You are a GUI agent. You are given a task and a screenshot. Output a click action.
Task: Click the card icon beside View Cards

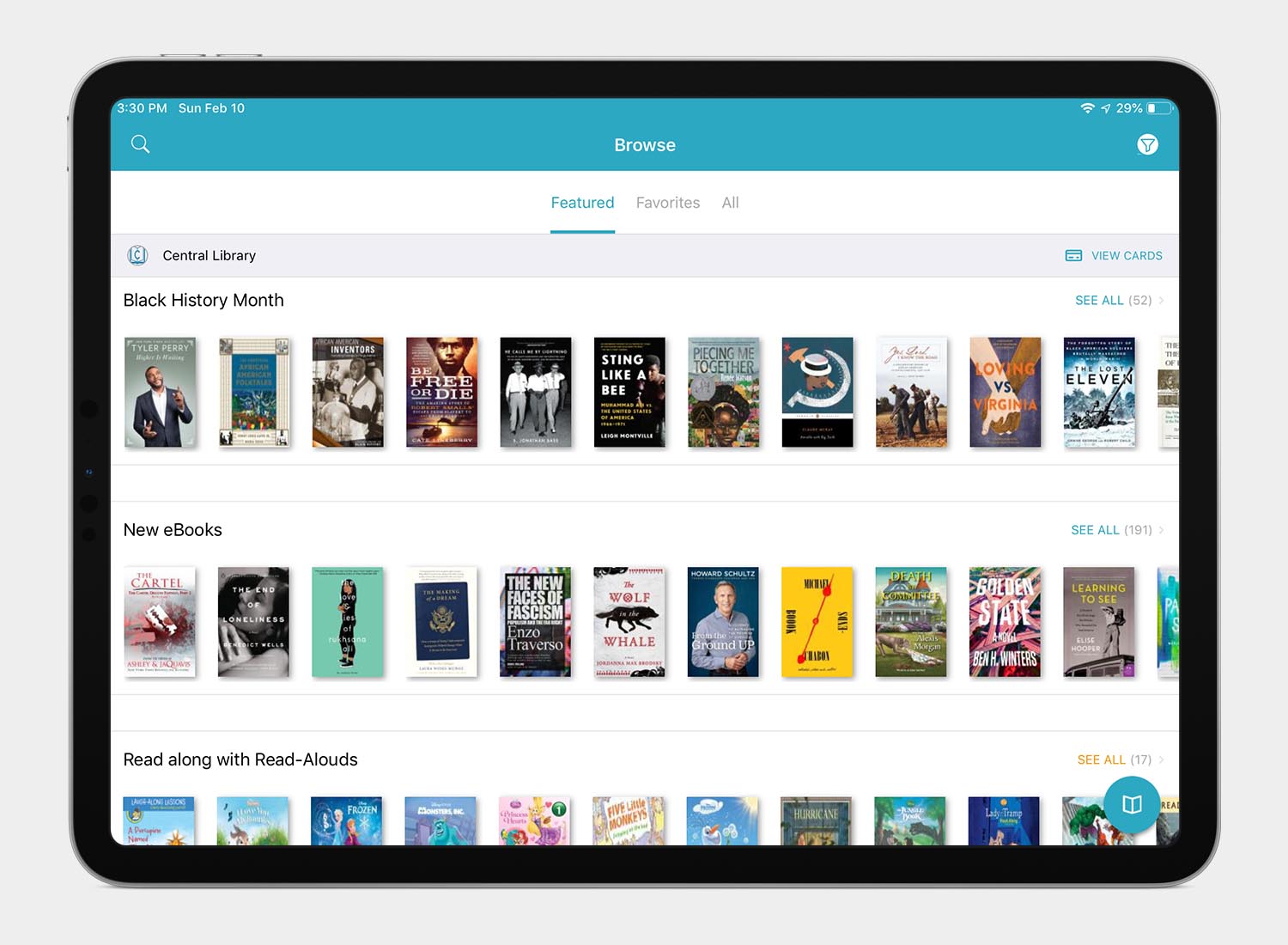coord(1073,255)
